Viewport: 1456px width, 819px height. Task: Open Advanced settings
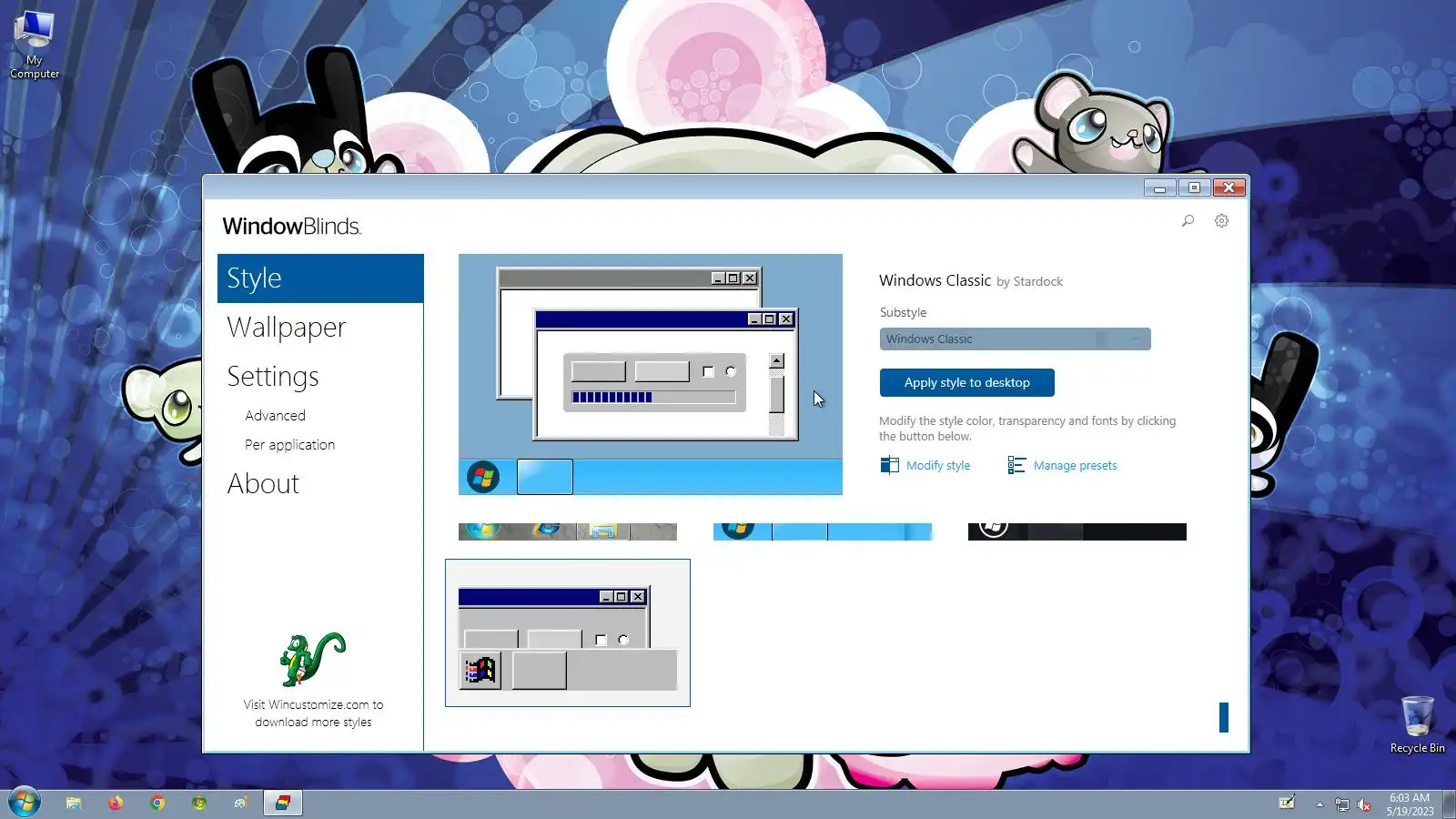[x=275, y=416]
